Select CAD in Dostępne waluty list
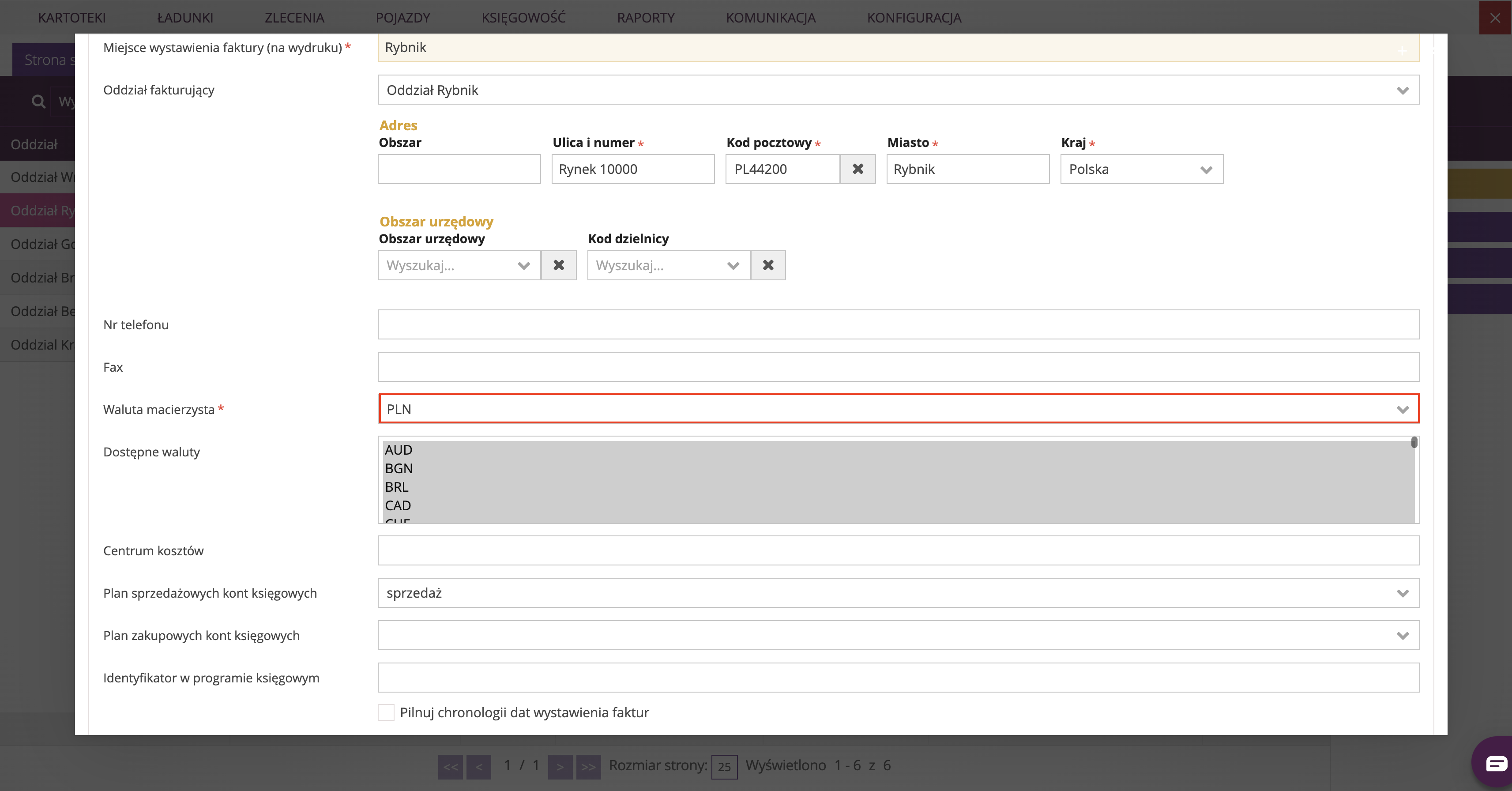The image size is (1512, 791). 398,505
